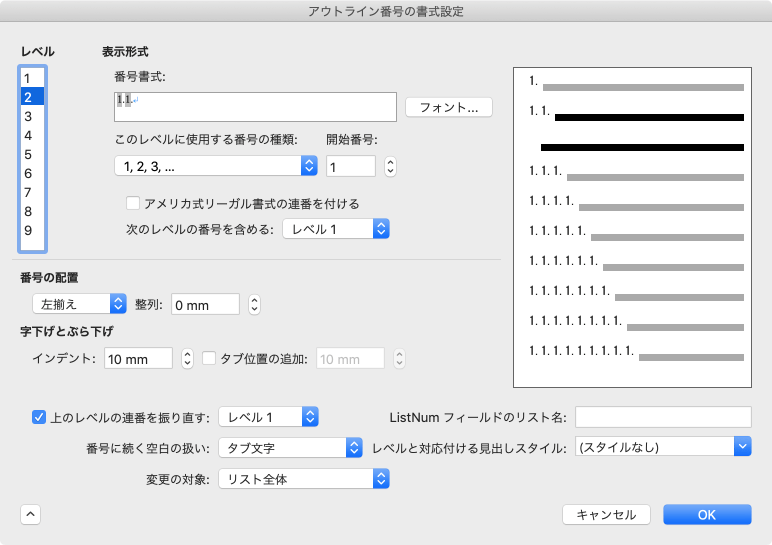Select level 5 in the level list
The width and height of the screenshot is (772, 545).
29,154
